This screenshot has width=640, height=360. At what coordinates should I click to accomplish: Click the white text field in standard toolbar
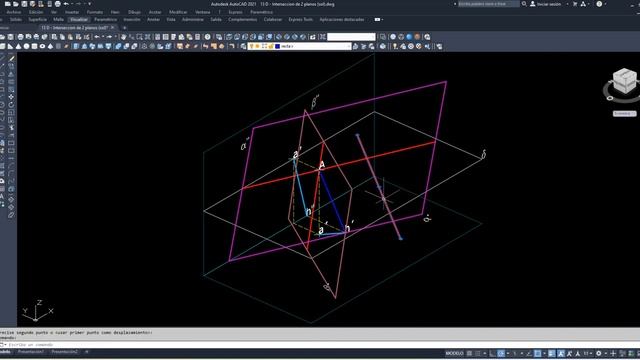point(351,37)
